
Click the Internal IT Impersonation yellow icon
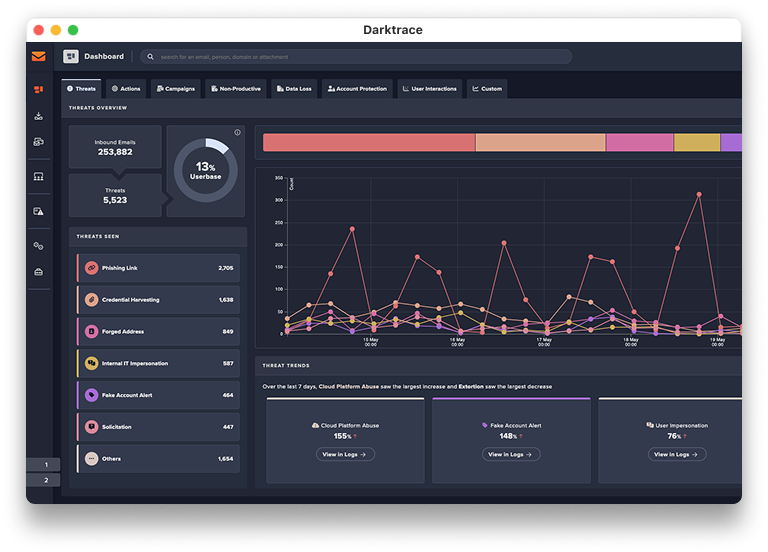[x=92, y=363]
